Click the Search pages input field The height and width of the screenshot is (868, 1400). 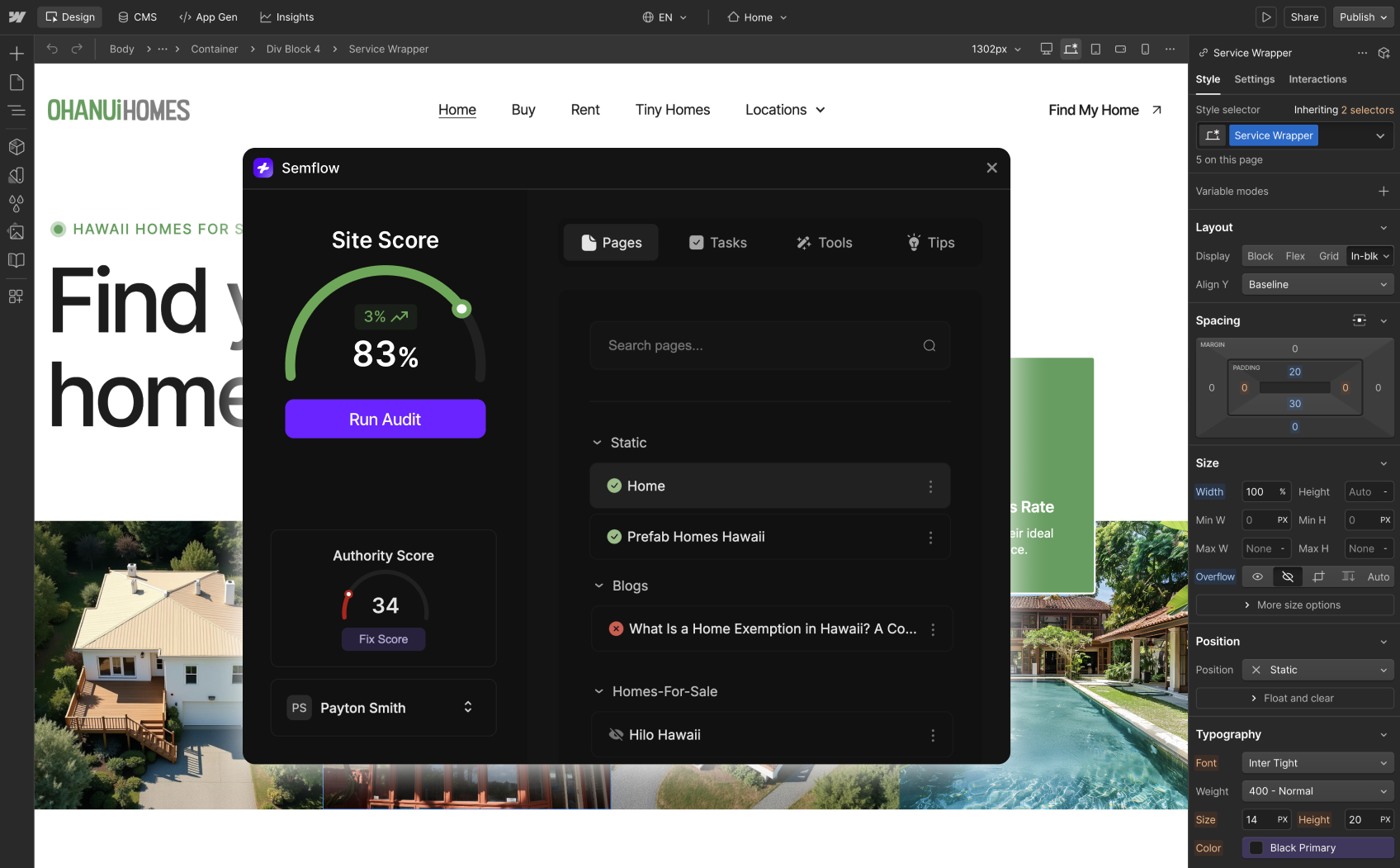(769, 345)
